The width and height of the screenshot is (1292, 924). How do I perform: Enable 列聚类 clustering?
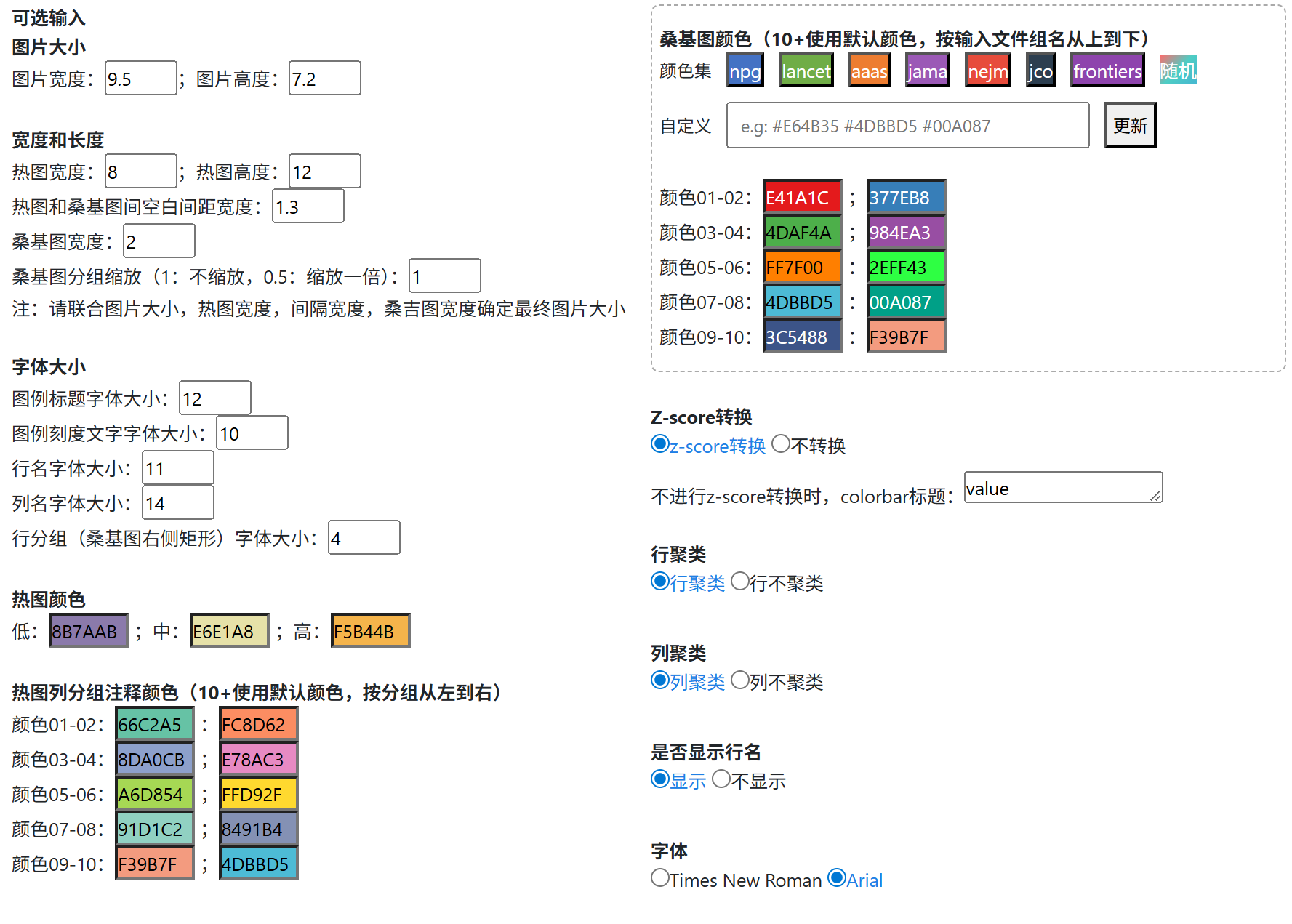(659, 680)
